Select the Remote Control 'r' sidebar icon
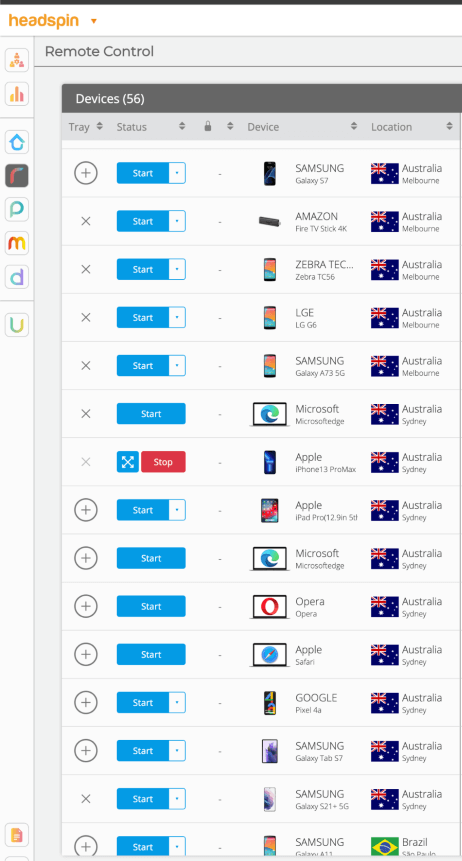The width and height of the screenshot is (462, 861). (17, 176)
